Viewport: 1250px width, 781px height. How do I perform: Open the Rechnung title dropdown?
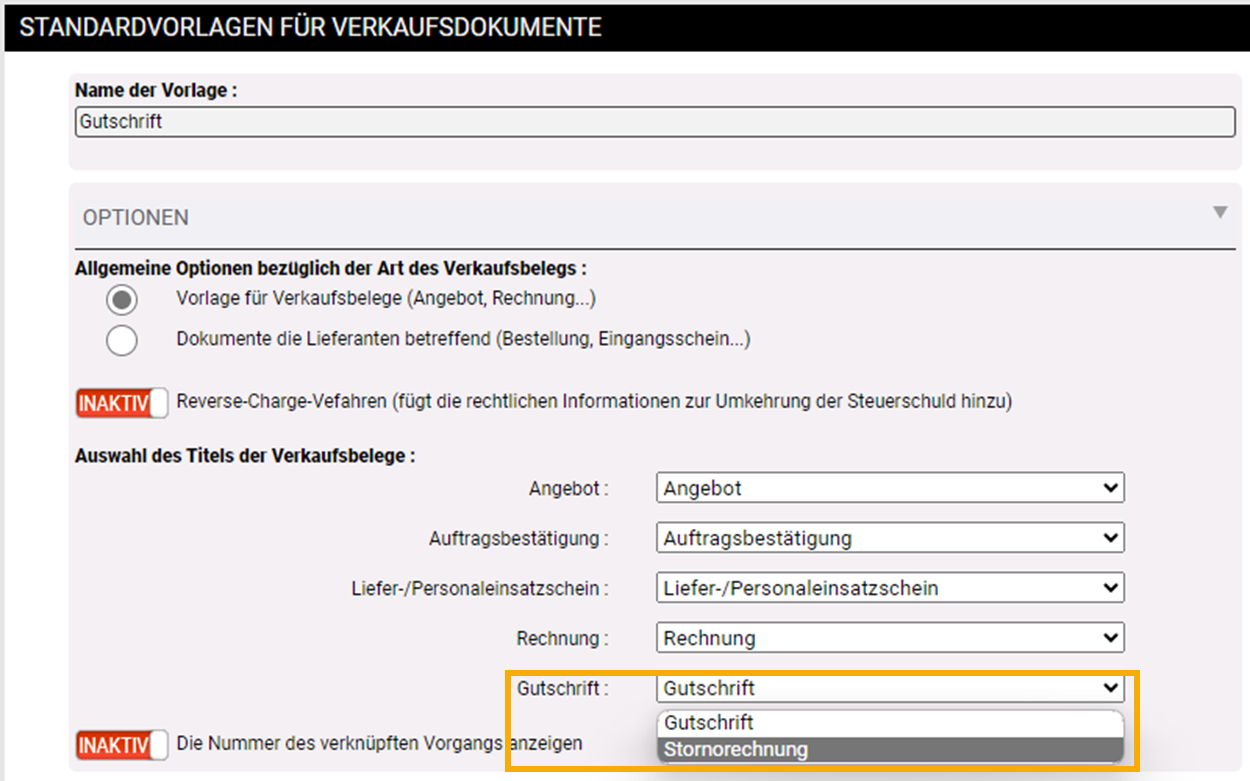[x=890, y=638]
